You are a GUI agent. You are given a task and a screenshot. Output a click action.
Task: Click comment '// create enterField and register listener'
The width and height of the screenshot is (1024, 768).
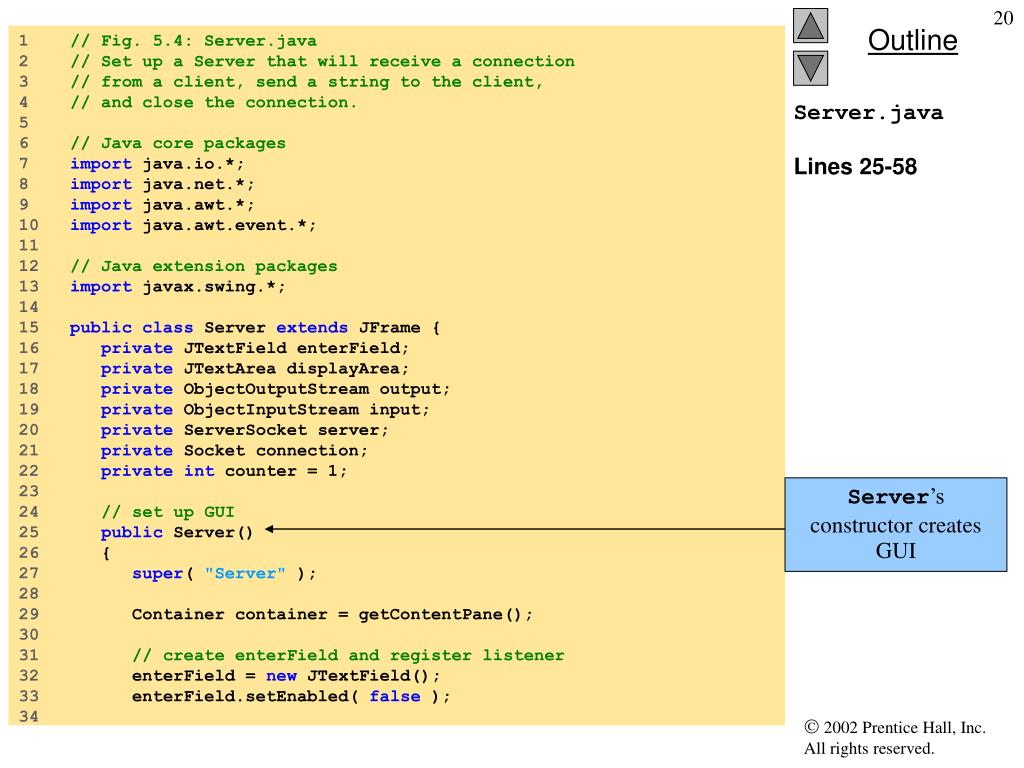(348, 656)
